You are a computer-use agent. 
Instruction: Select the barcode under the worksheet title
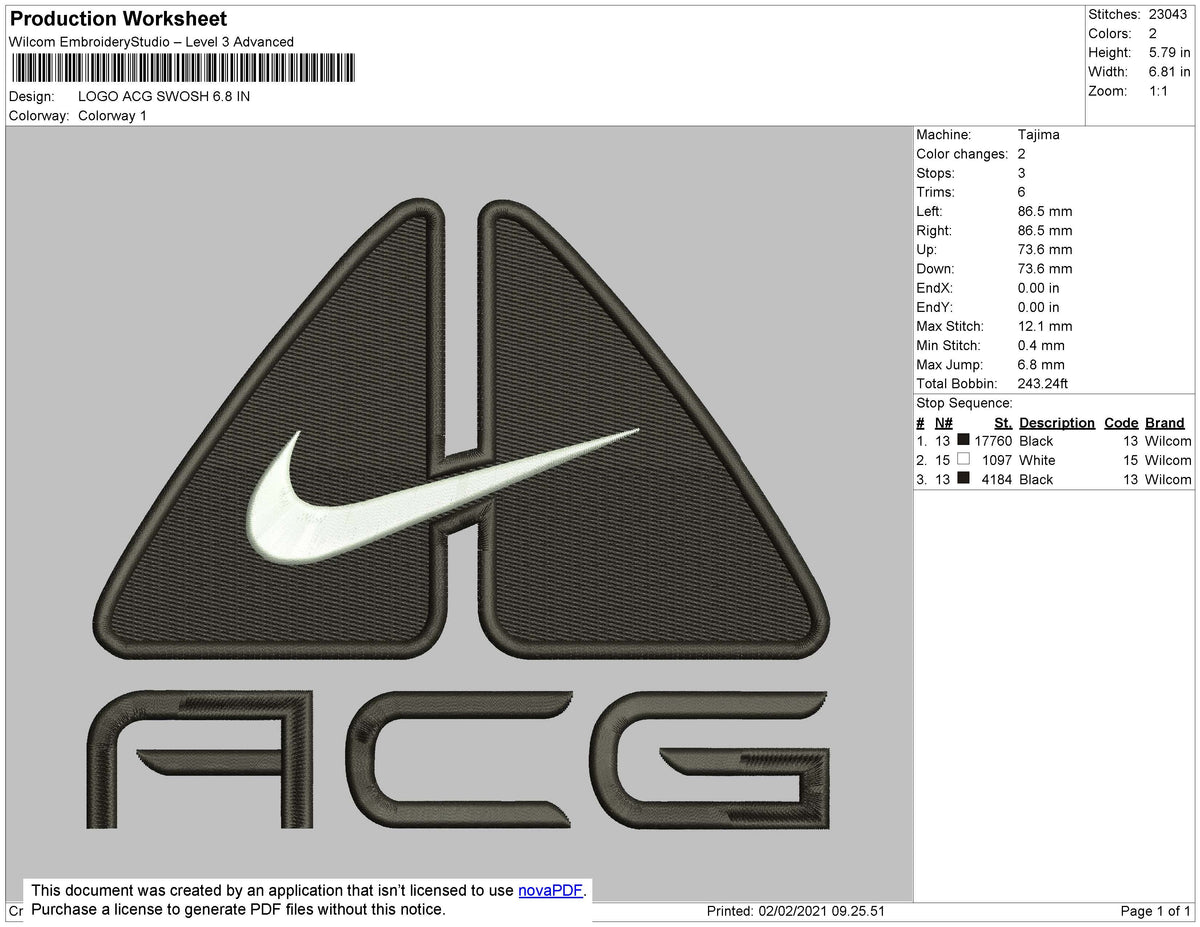point(182,68)
